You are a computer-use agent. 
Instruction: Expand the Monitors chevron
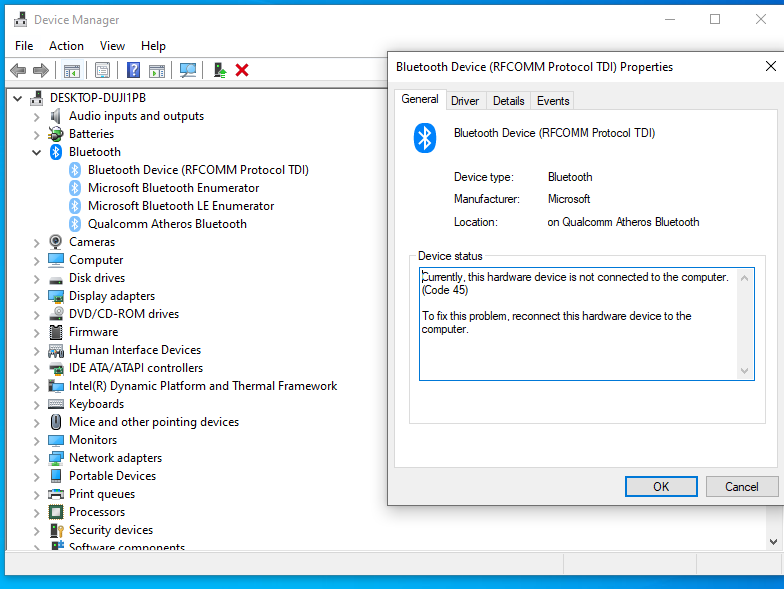36,441
